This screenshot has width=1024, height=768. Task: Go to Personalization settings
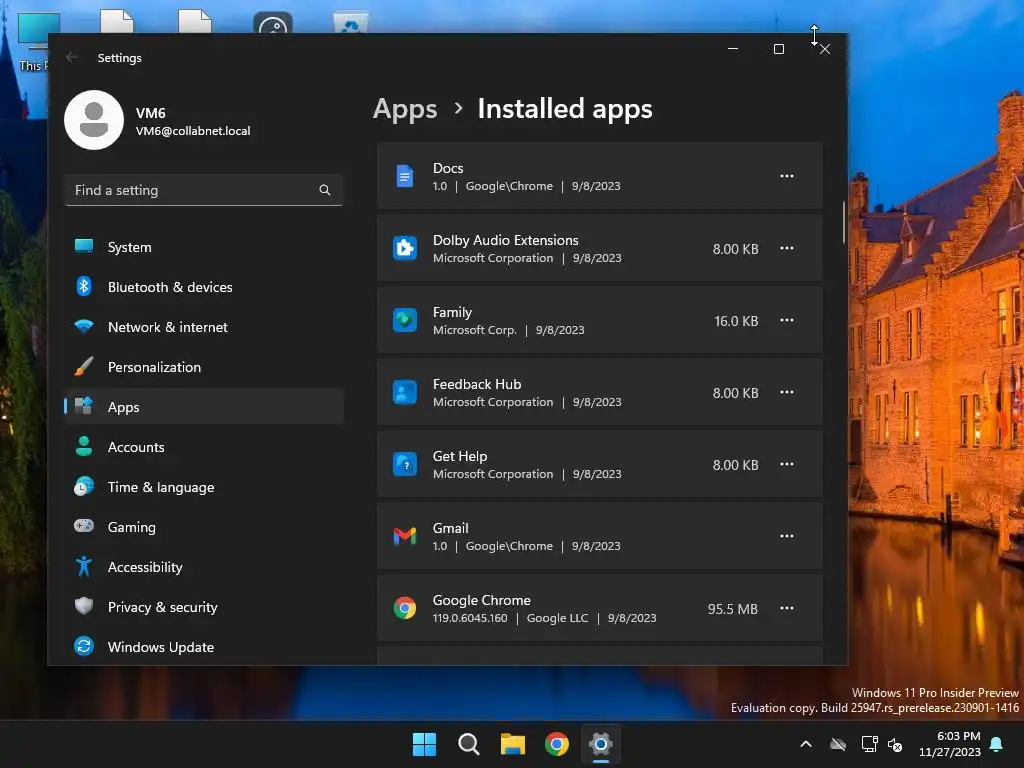[204, 367]
